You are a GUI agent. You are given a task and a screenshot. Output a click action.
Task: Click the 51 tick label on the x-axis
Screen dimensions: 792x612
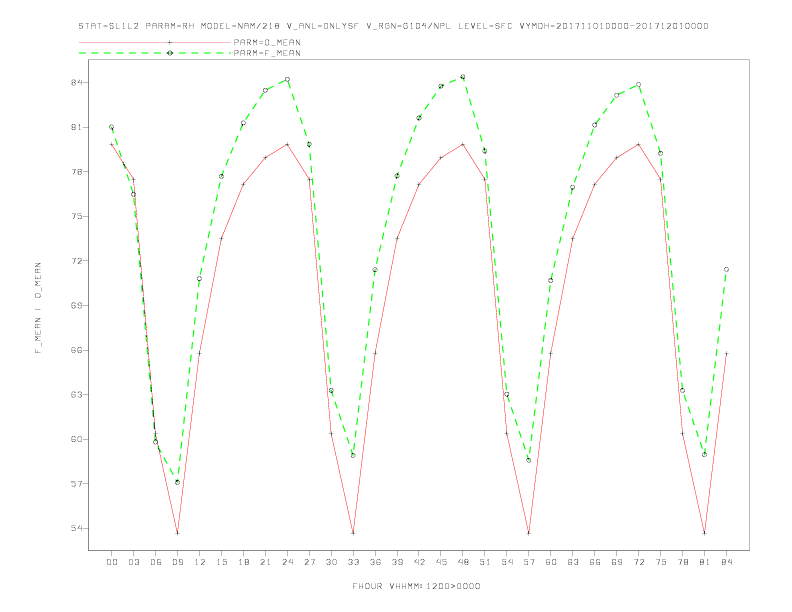[x=485, y=562]
